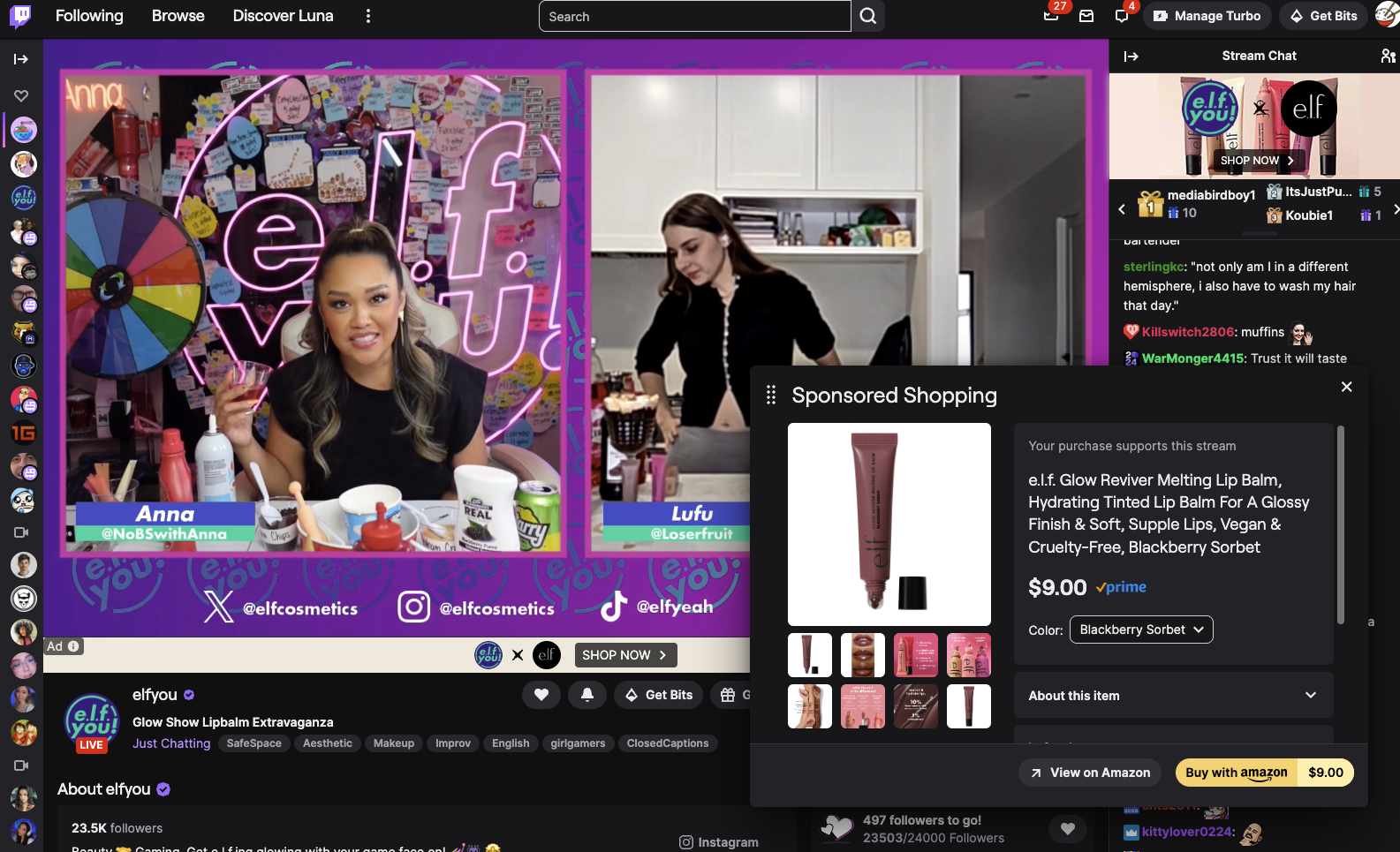Click Get Bits in the top bar

[x=1323, y=16]
